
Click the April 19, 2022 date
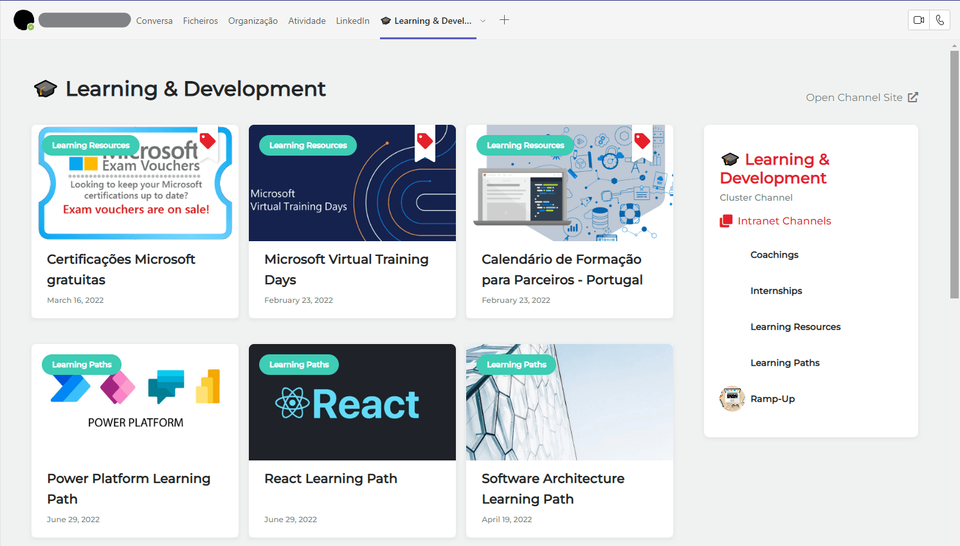(x=507, y=519)
